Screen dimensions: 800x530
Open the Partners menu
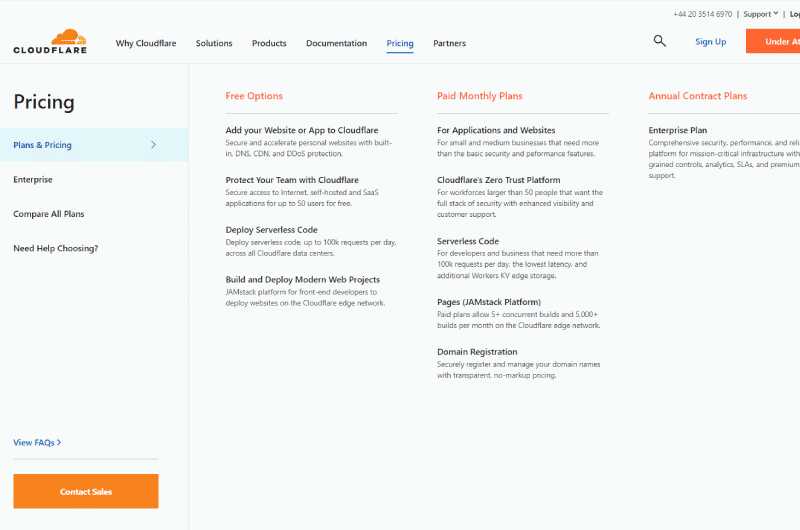(x=449, y=43)
